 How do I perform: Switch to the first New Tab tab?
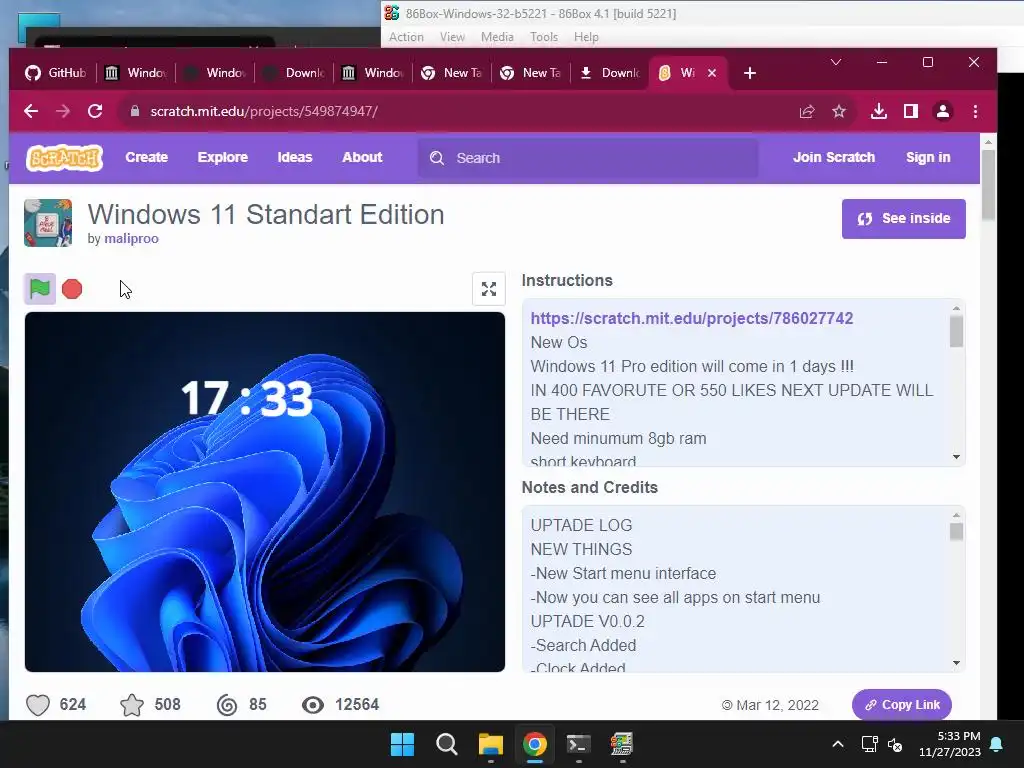(452, 73)
